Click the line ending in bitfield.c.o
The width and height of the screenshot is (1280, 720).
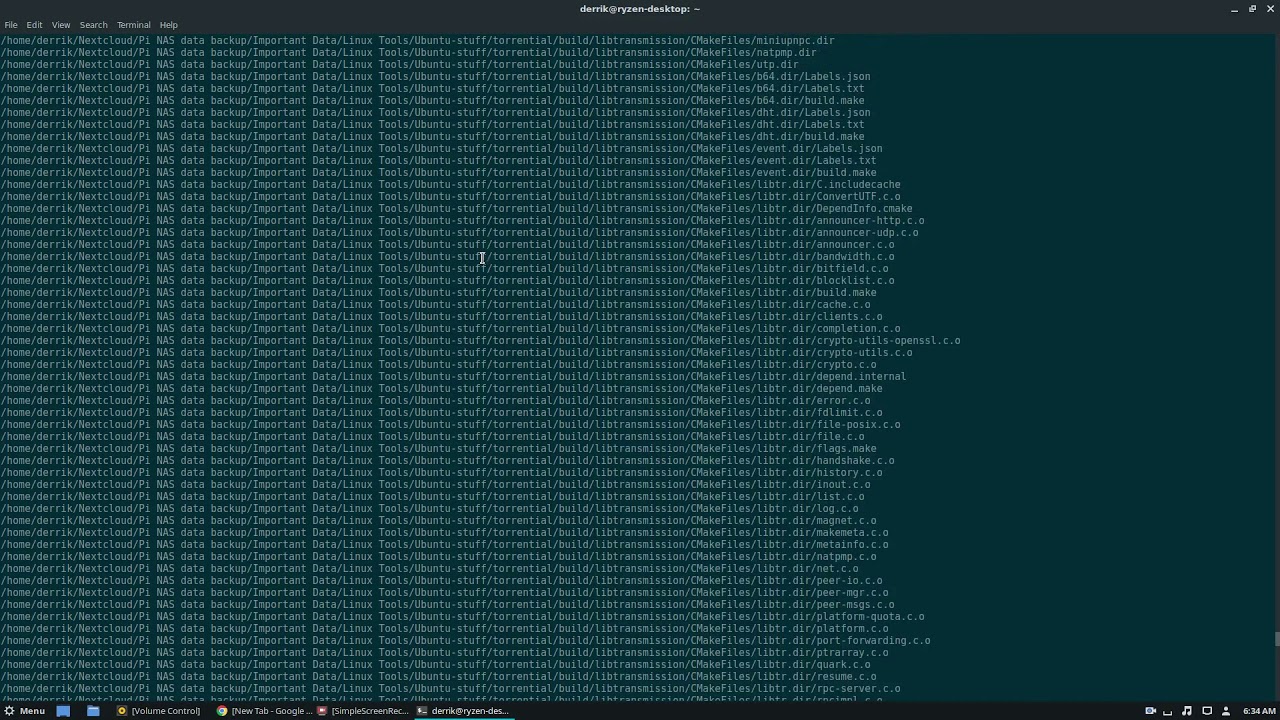[444, 268]
